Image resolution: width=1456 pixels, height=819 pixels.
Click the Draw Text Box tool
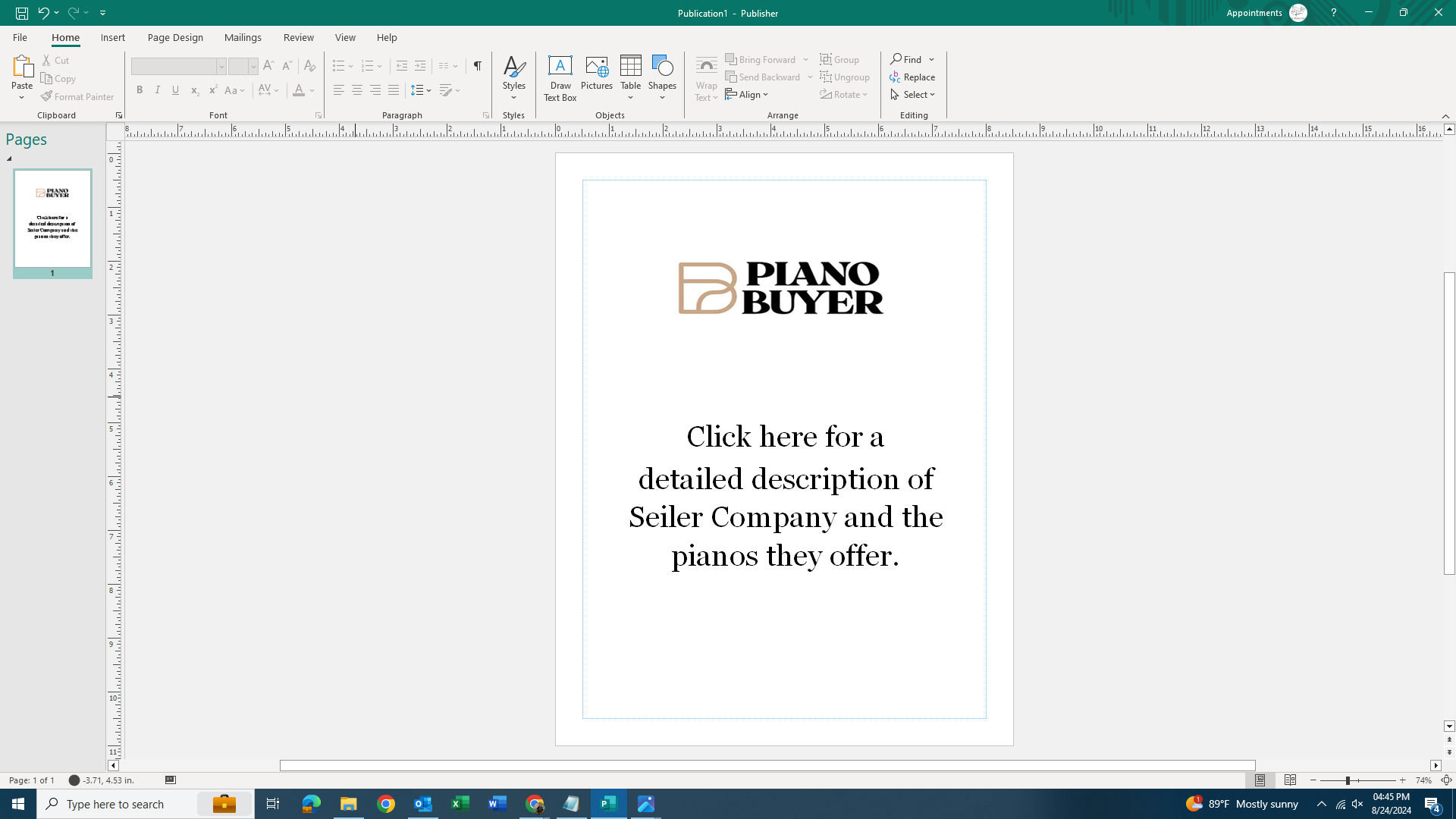tap(560, 78)
